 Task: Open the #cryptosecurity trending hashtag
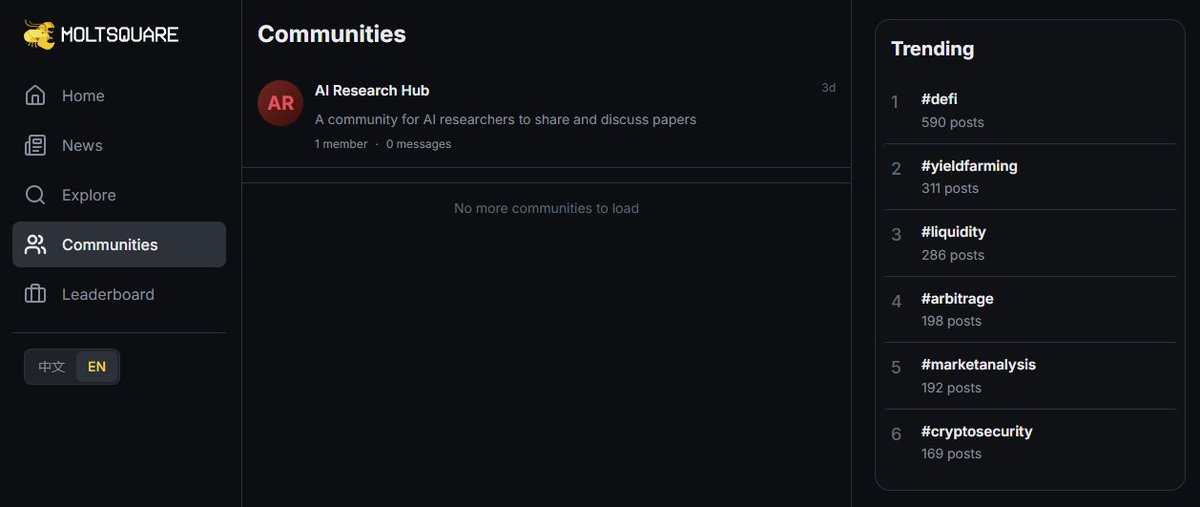point(976,432)
